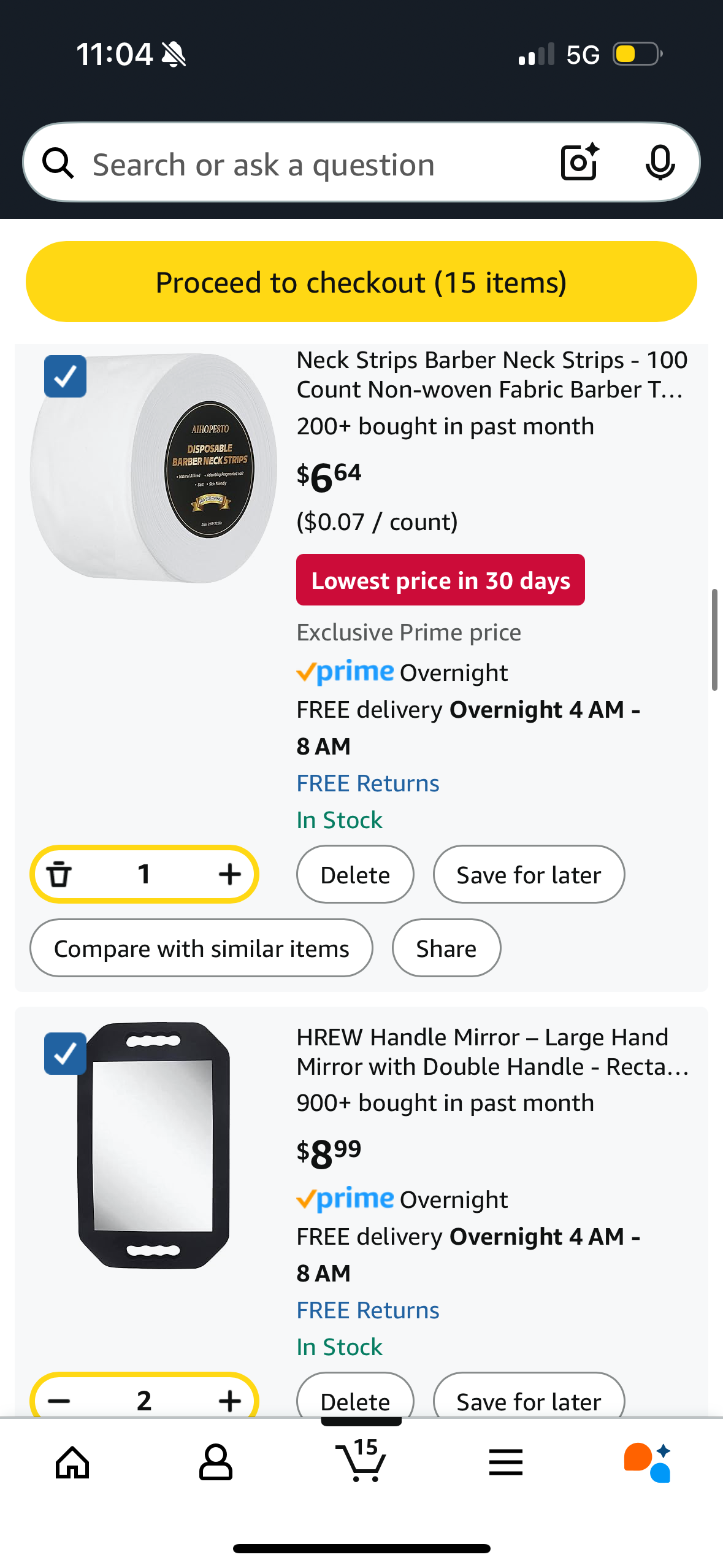Uncheck the Neck Strips item checkbox

(x=66, y=377)
